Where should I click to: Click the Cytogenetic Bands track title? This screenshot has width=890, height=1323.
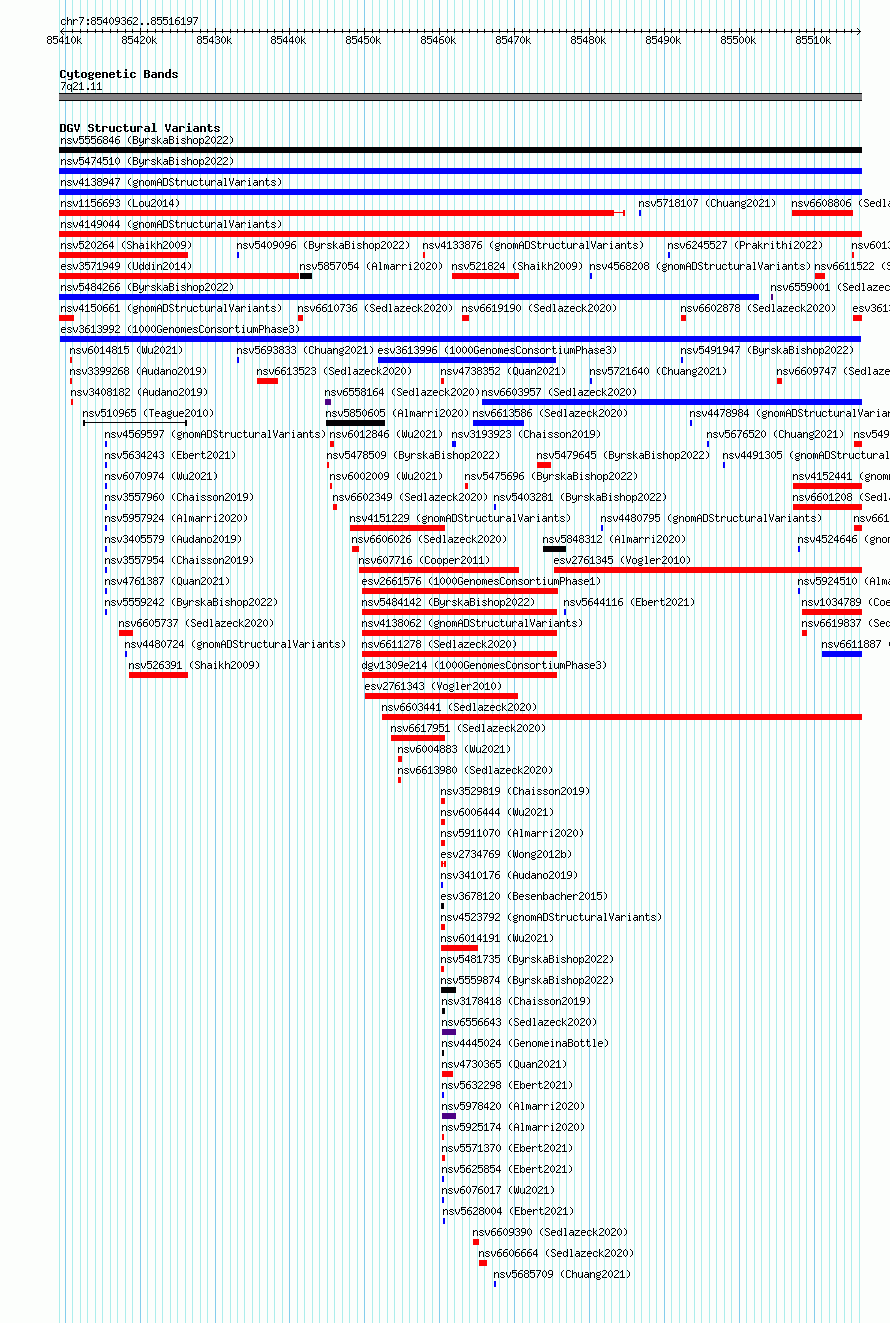coord(119,74)
